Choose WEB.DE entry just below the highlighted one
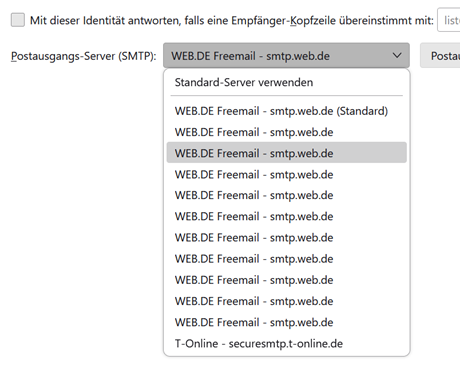 pos(287,174)
